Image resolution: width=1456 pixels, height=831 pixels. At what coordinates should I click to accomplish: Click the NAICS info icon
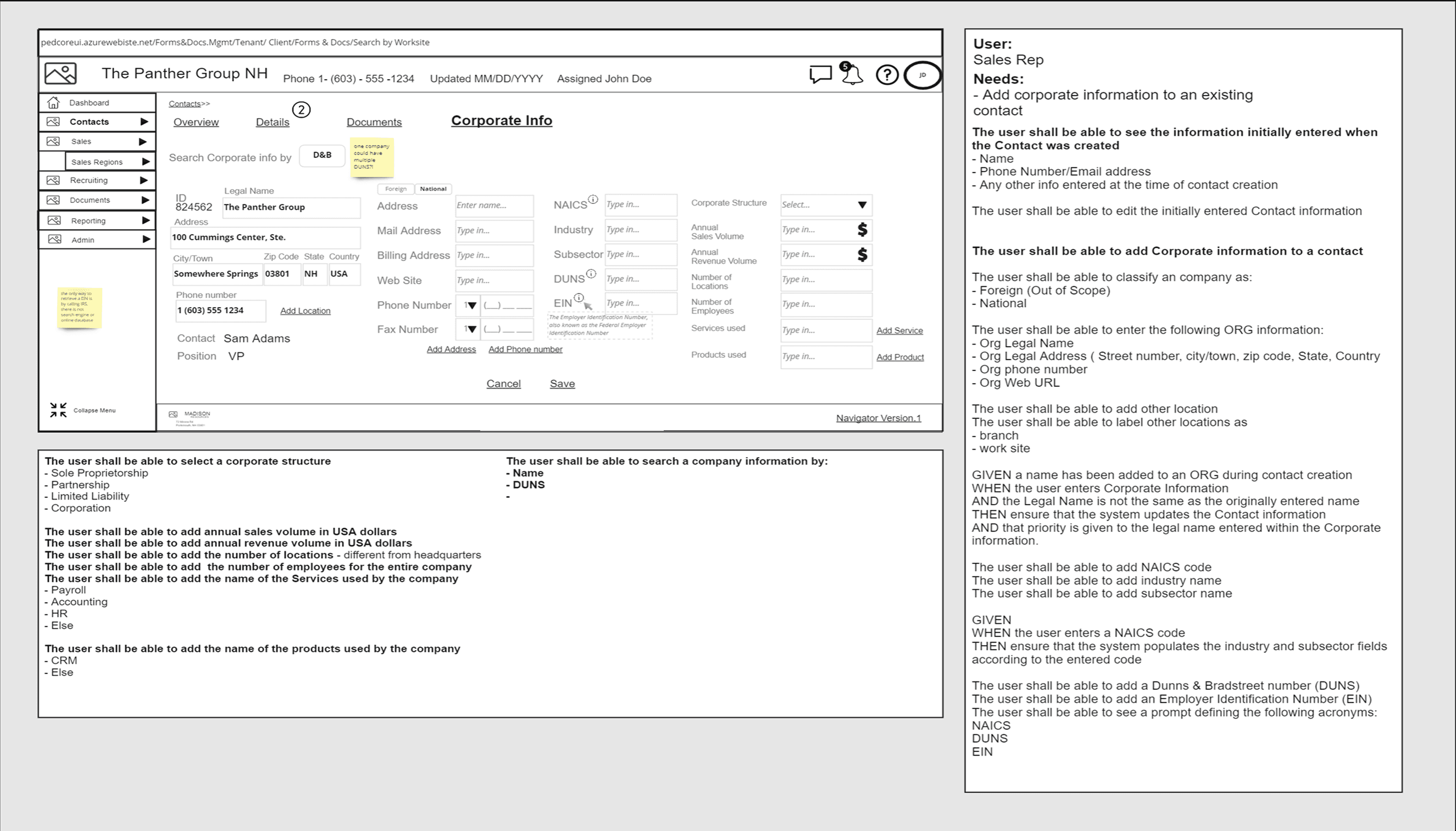coord(593,199)
